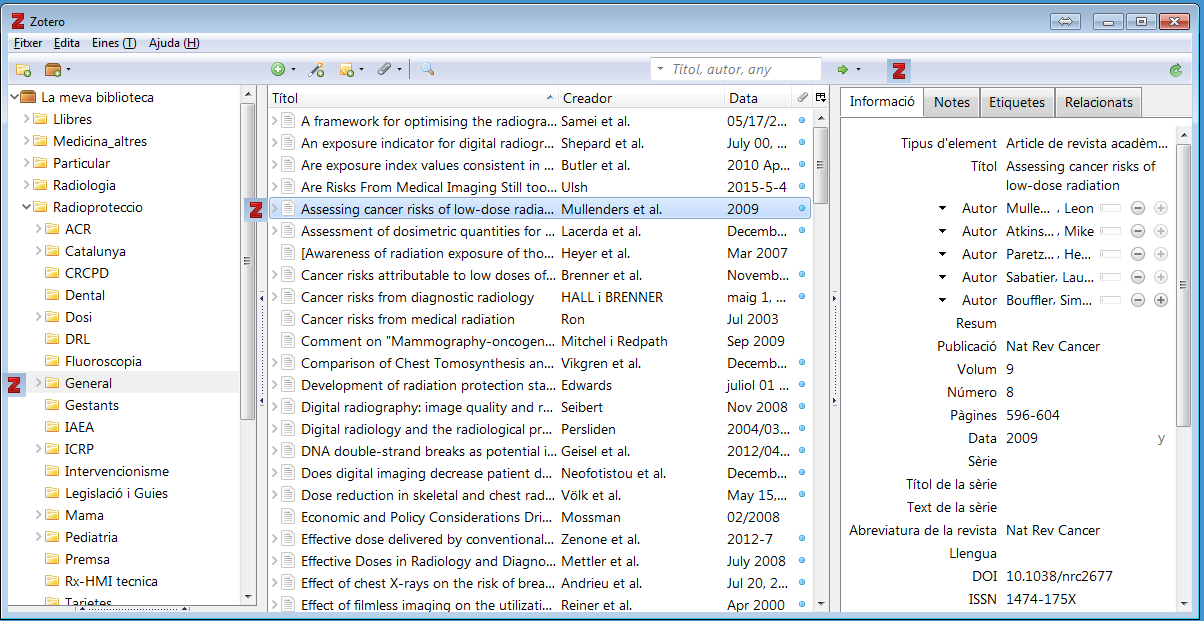Viewport: 1204px width, 621px height.
Task: Switch to the Etiquetes tab
Action: [1017, 102]
